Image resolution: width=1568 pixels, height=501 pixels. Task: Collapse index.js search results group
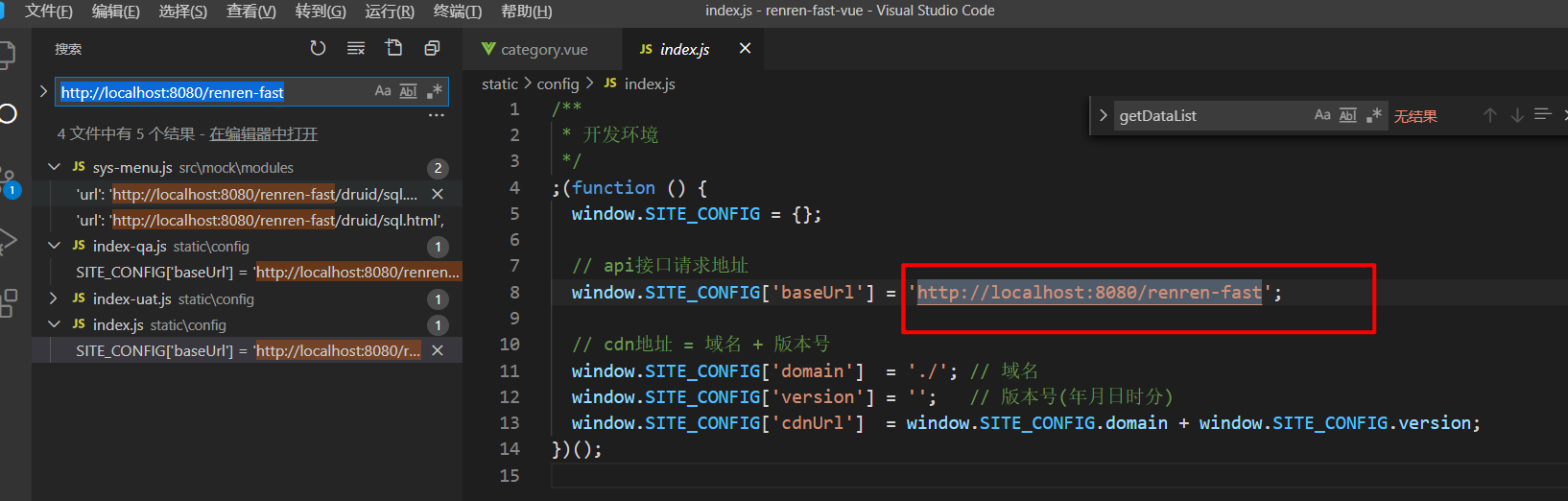tap(55, 324)
